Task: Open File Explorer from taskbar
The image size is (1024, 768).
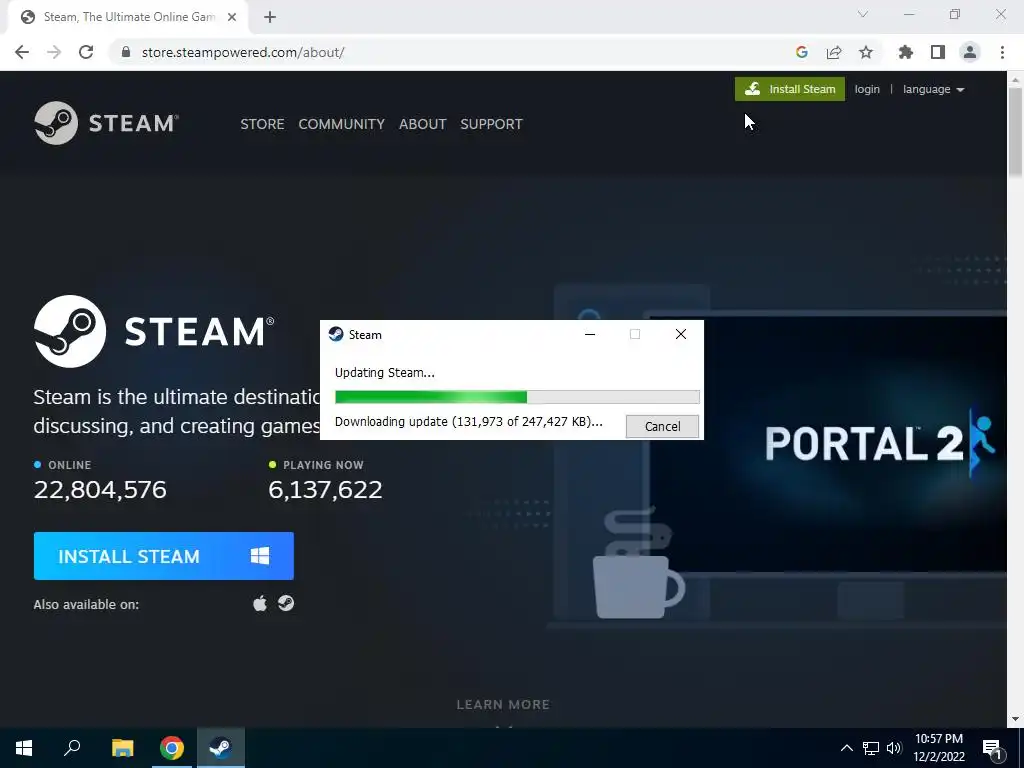Action: click(122, 748)
